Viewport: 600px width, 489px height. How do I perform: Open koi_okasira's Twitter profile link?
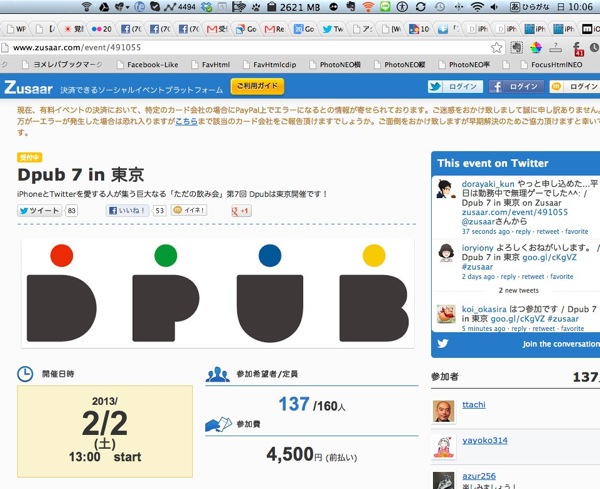tap(484, 309)
